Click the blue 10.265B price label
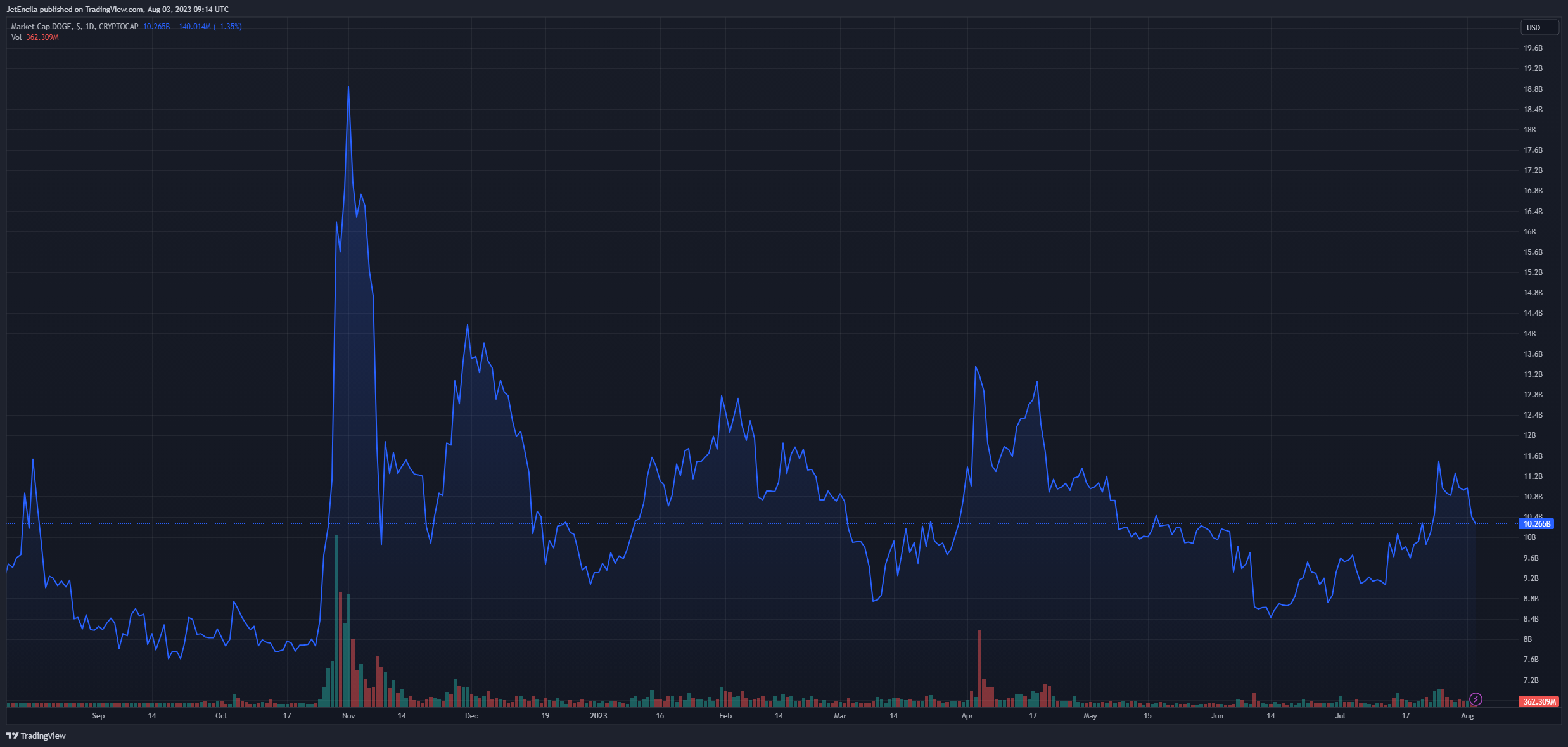The image size is (1568, 747). coord(1536,524)
